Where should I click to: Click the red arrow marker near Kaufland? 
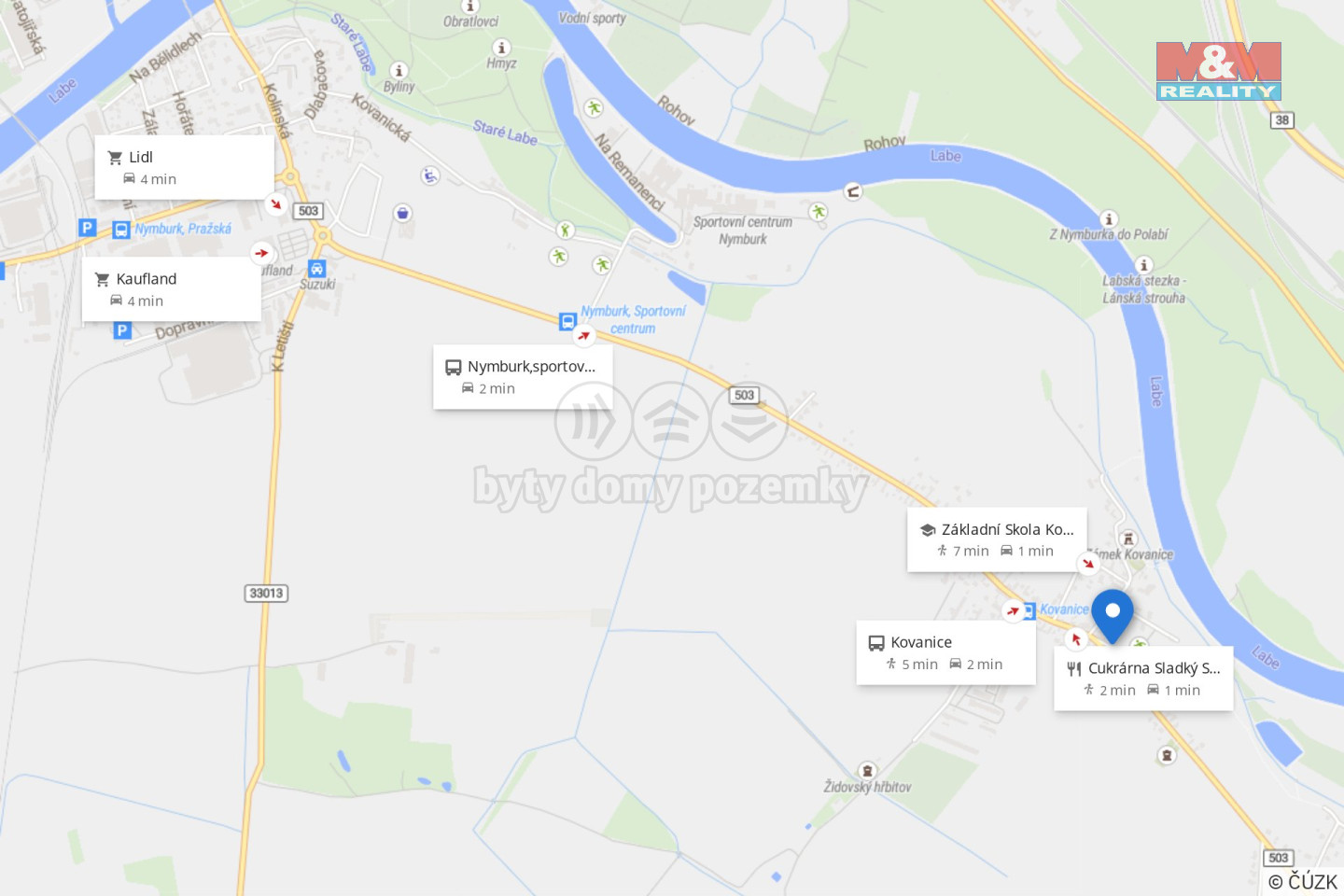261,252
